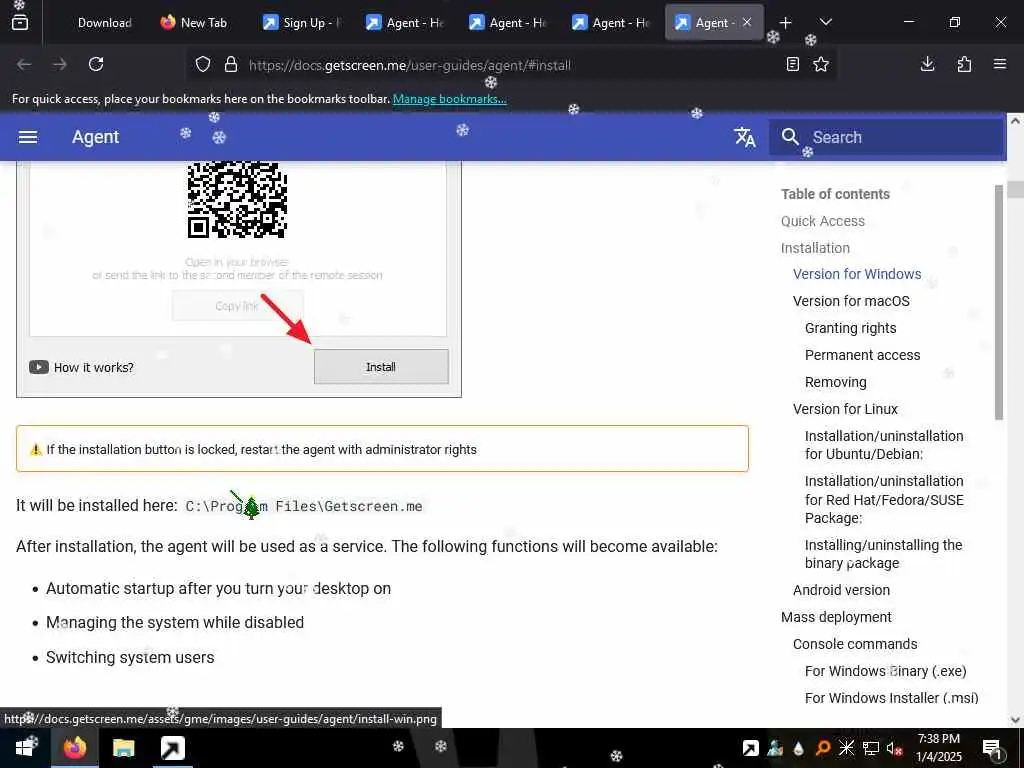Image resolution: width=1024 pixels, height=768 pixels.
Task: Click the Manage bookmarks link
Action: tap(449, 99)
